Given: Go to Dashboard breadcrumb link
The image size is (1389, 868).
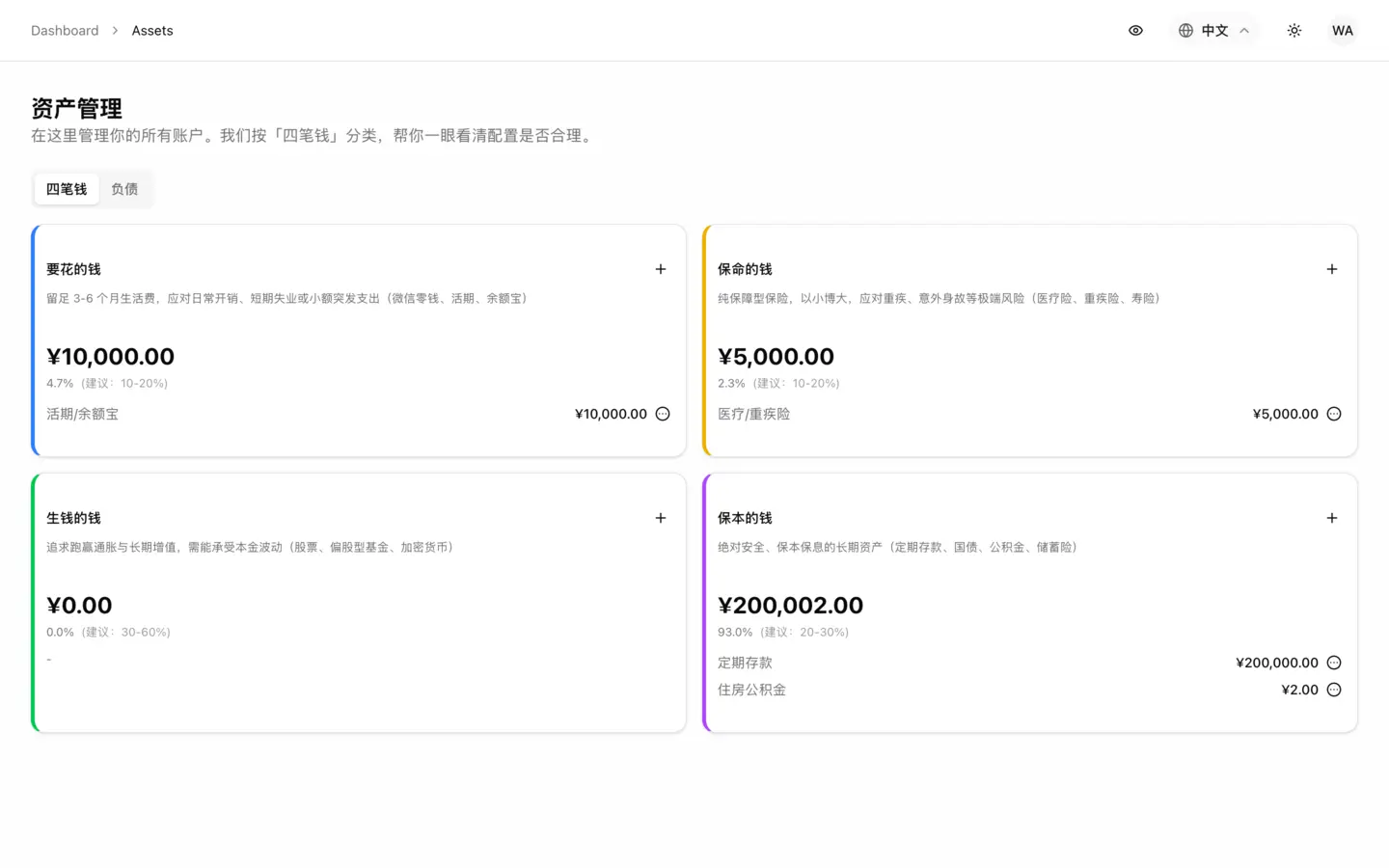Looking at the screenshot, I should coord(65,31).
